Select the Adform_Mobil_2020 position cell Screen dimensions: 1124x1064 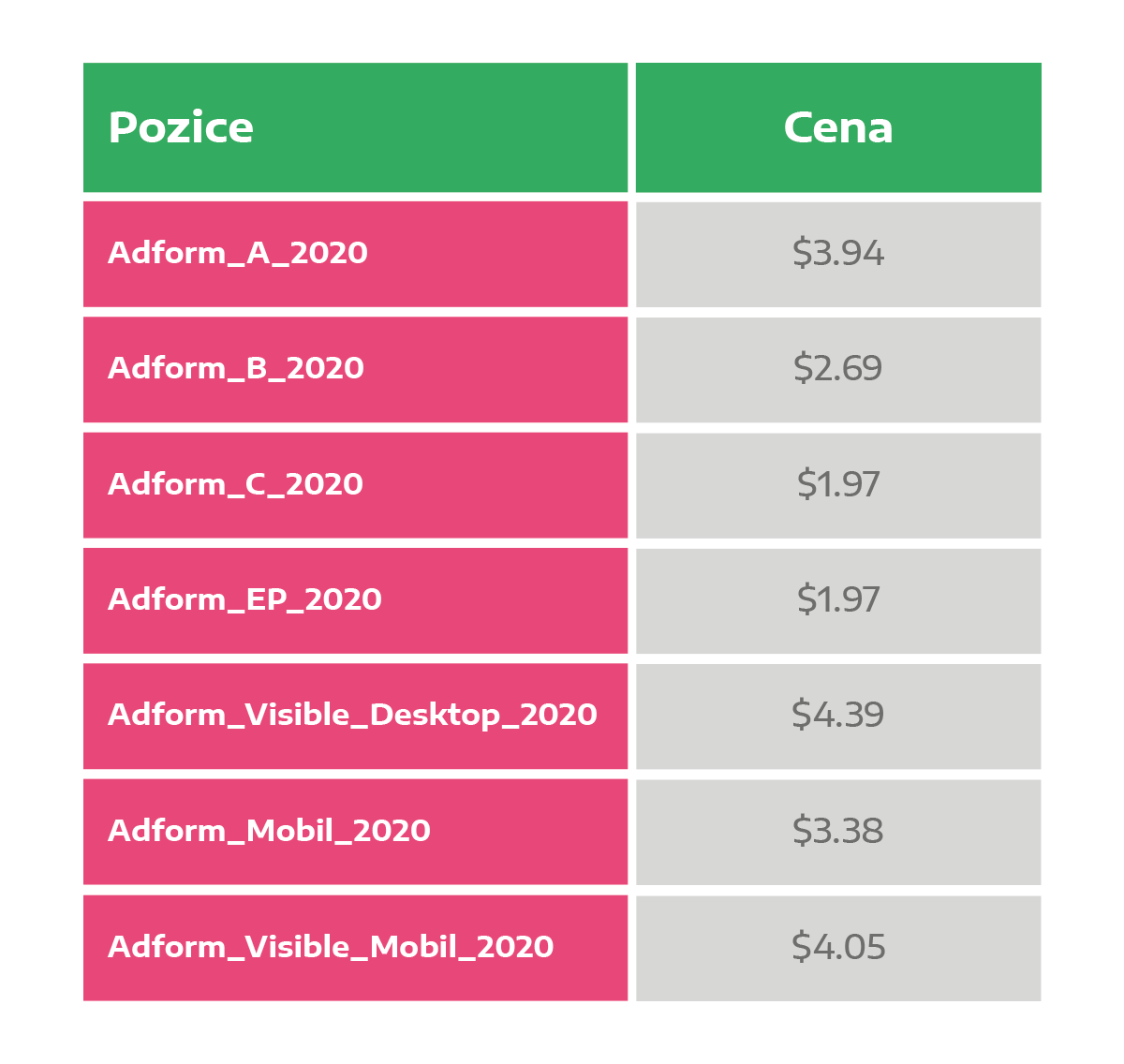point(355,832)
